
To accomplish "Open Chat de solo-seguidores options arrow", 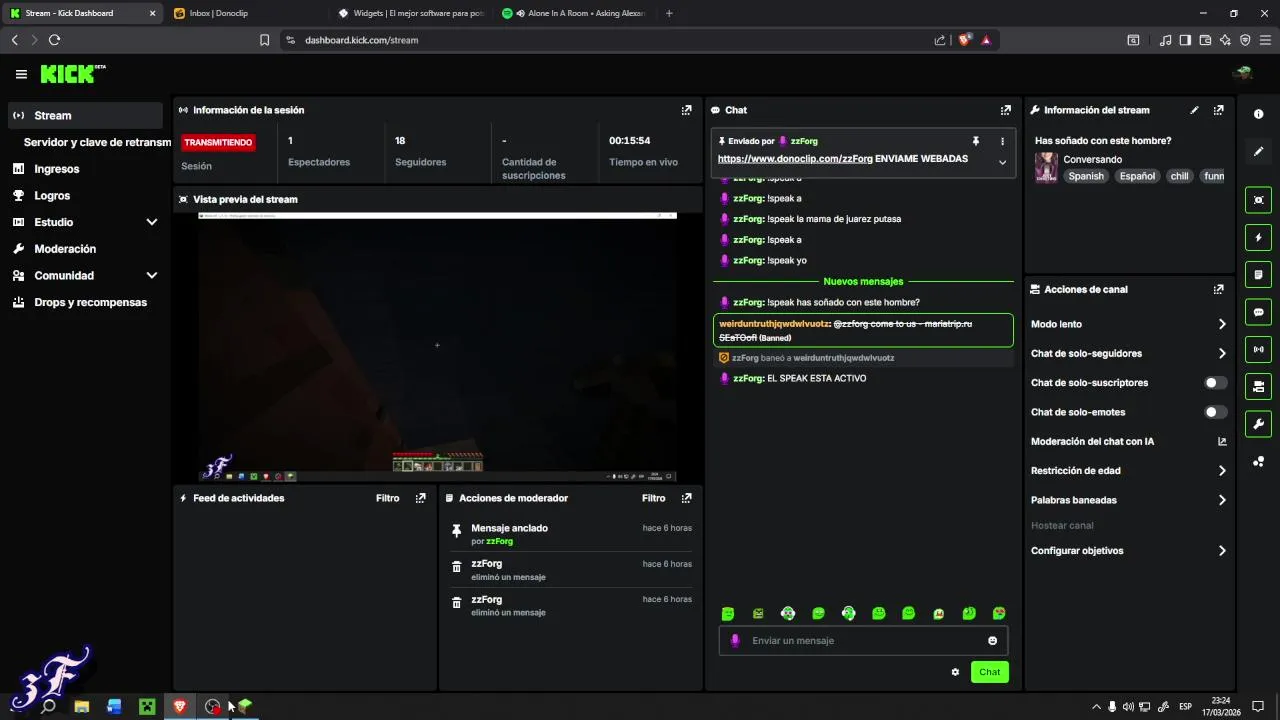I will click(x=1222, y=353).
